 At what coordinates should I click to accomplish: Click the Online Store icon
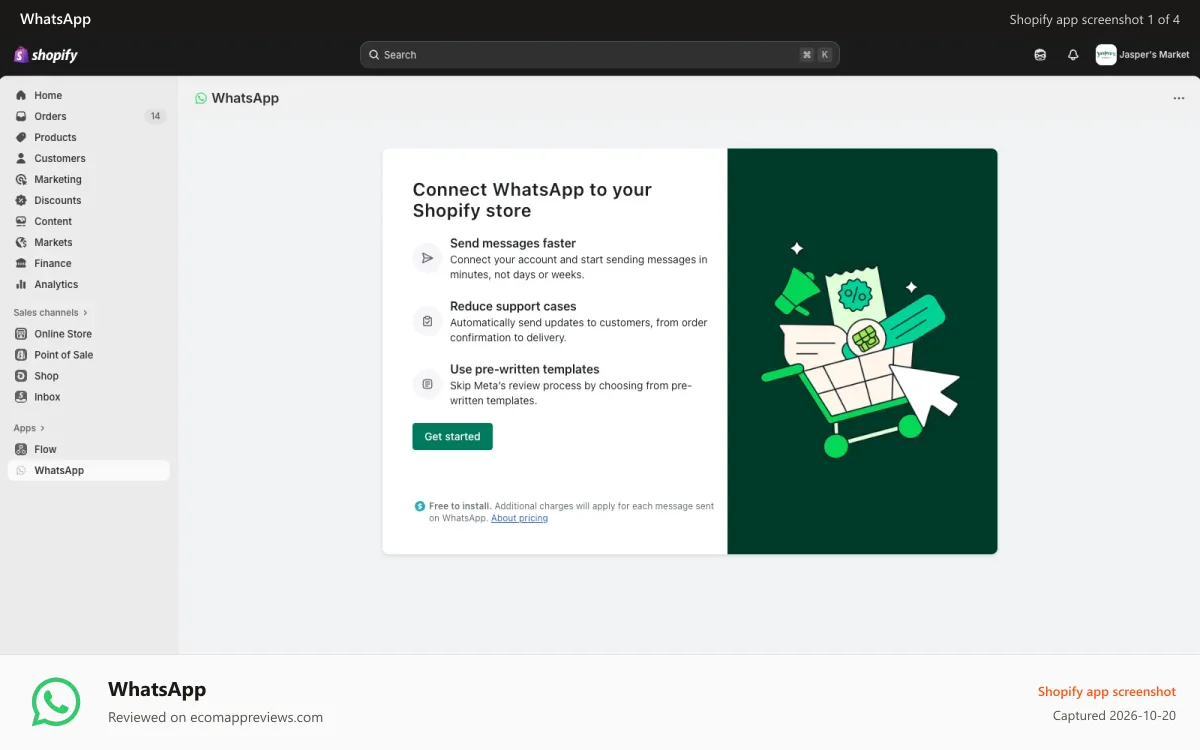point(21,334)
